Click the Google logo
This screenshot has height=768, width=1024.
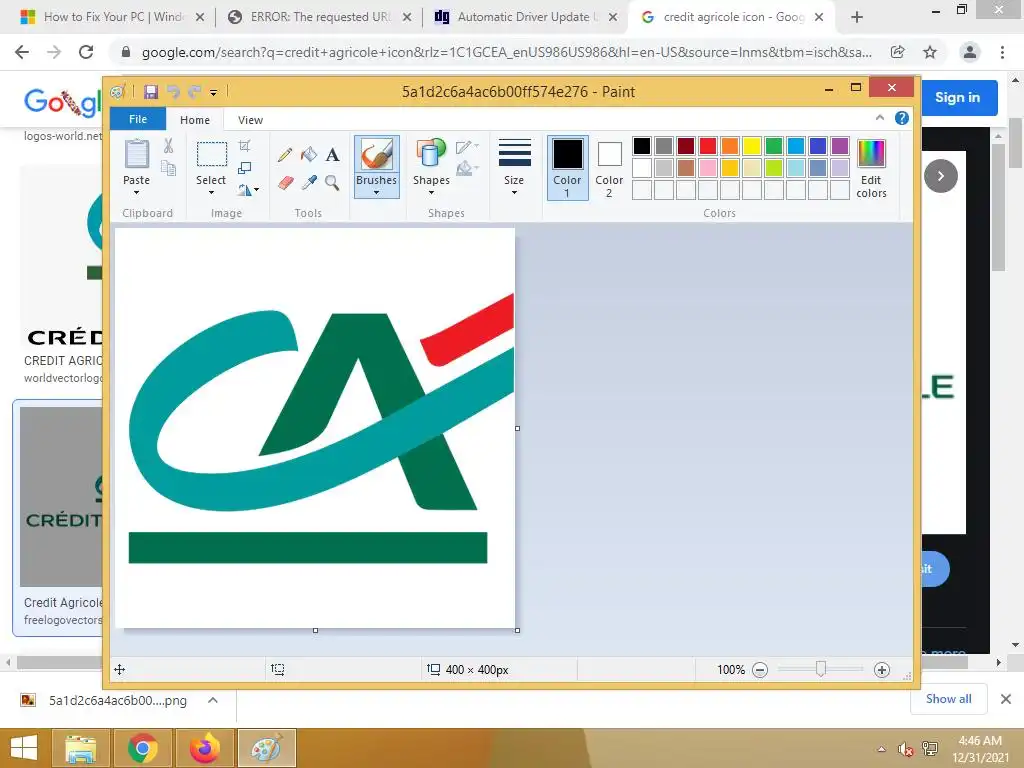click(62, 101)
